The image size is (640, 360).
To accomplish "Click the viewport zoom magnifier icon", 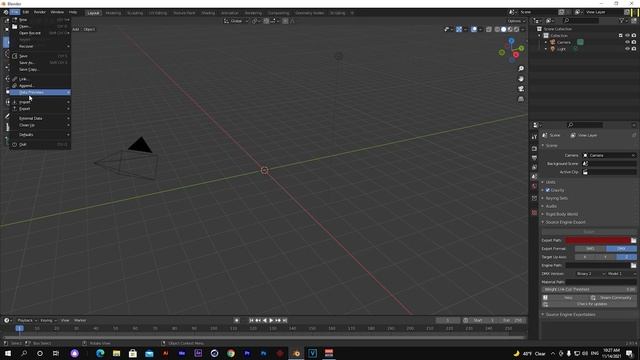I will pyautogui.click(x=521, y=69).
